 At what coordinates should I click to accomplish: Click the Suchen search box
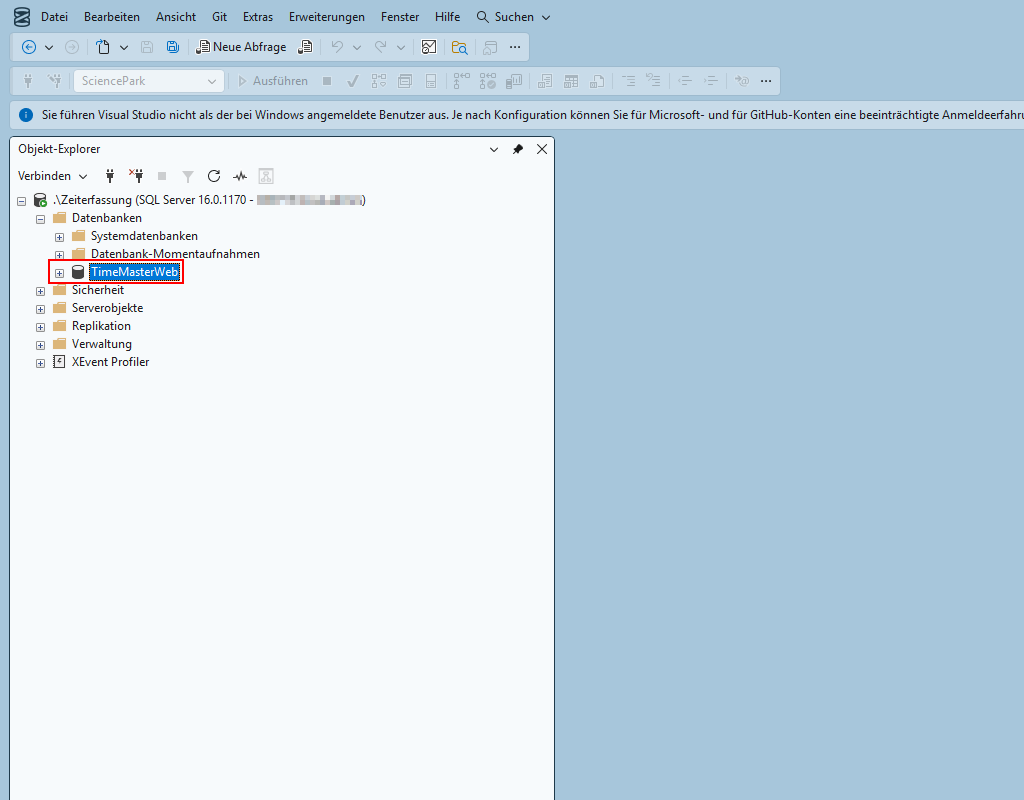tap(513, 17)
